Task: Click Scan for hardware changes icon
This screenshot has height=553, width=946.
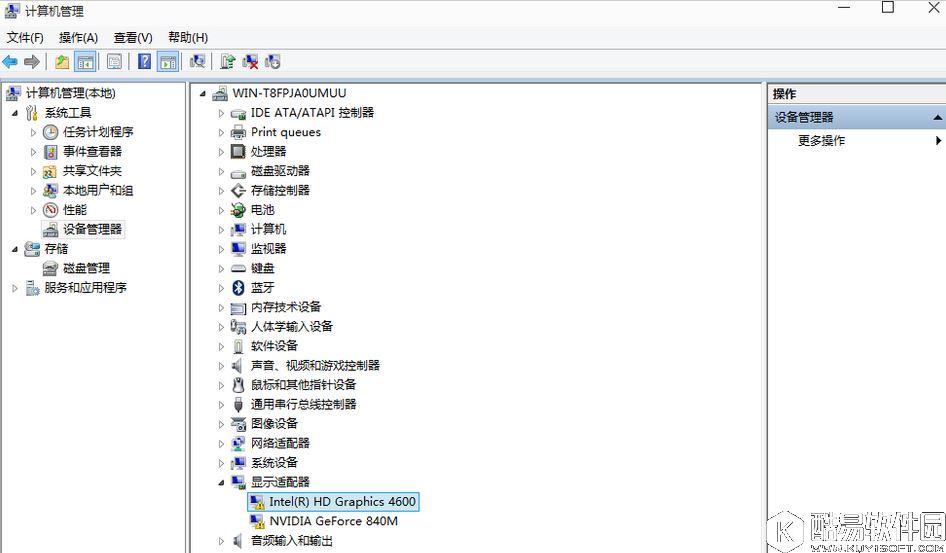Action: (x=197, y=62)
